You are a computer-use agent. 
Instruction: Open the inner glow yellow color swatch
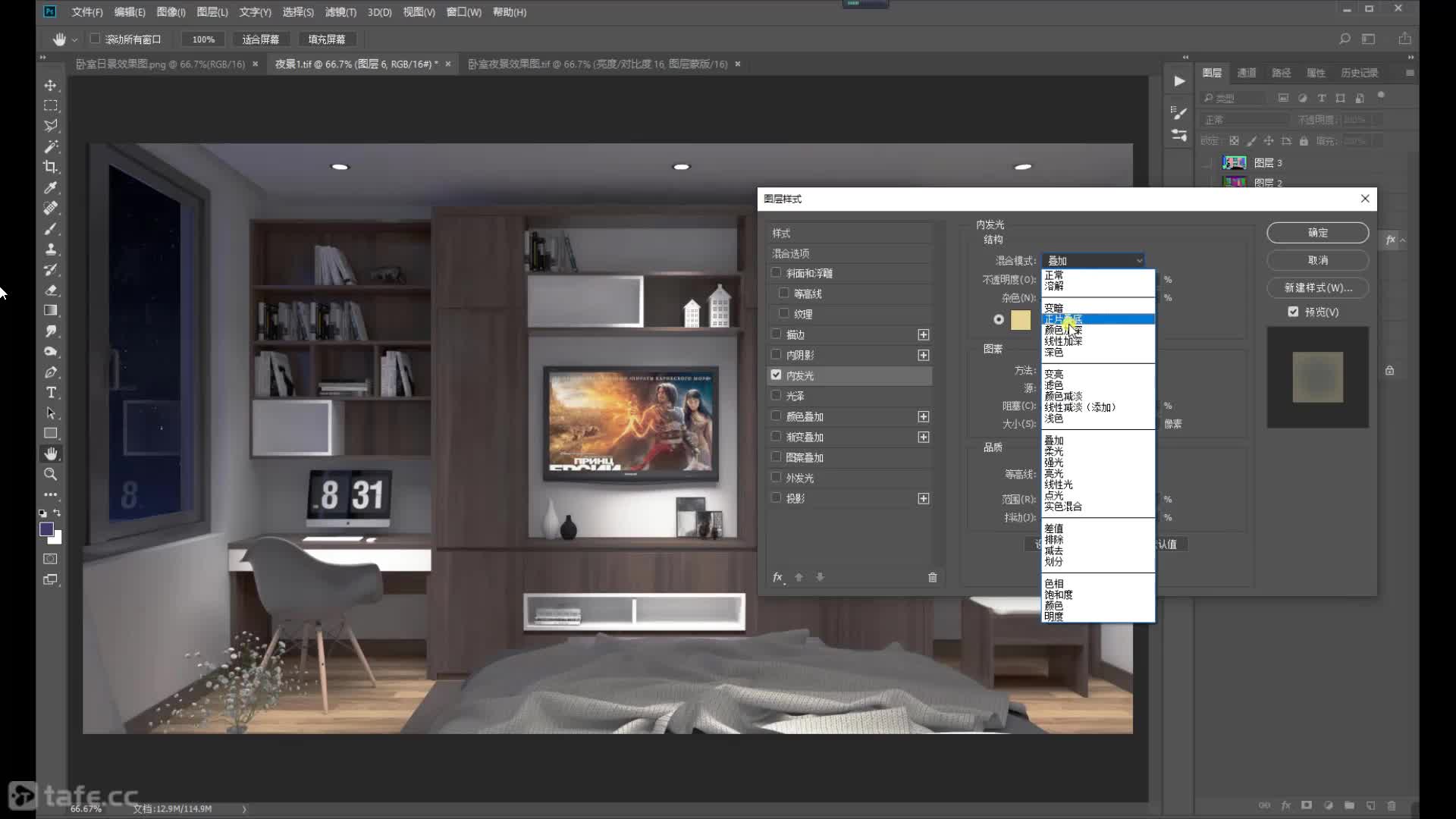coord(1021,320)
